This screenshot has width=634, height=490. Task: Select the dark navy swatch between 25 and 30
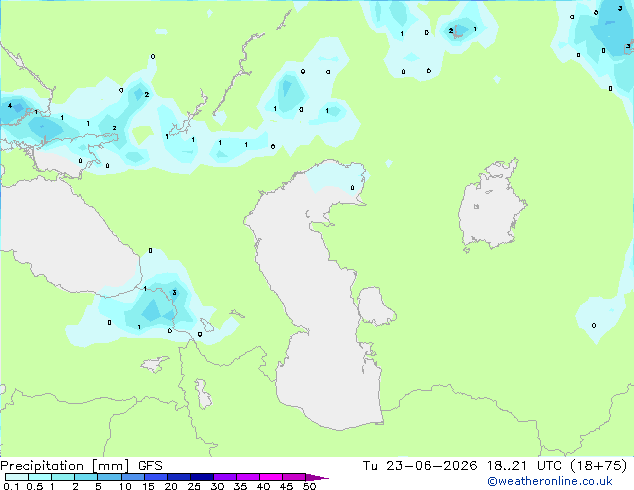click(x=202, y=477)
